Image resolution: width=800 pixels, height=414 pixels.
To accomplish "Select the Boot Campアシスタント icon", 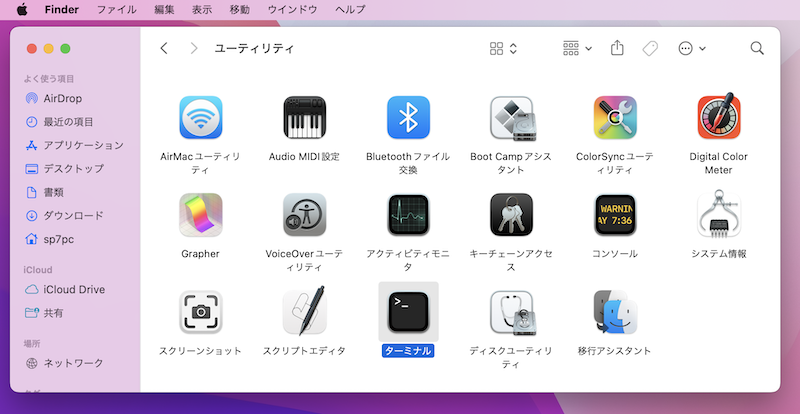I will pyautogui.click(x=511, y=118).
